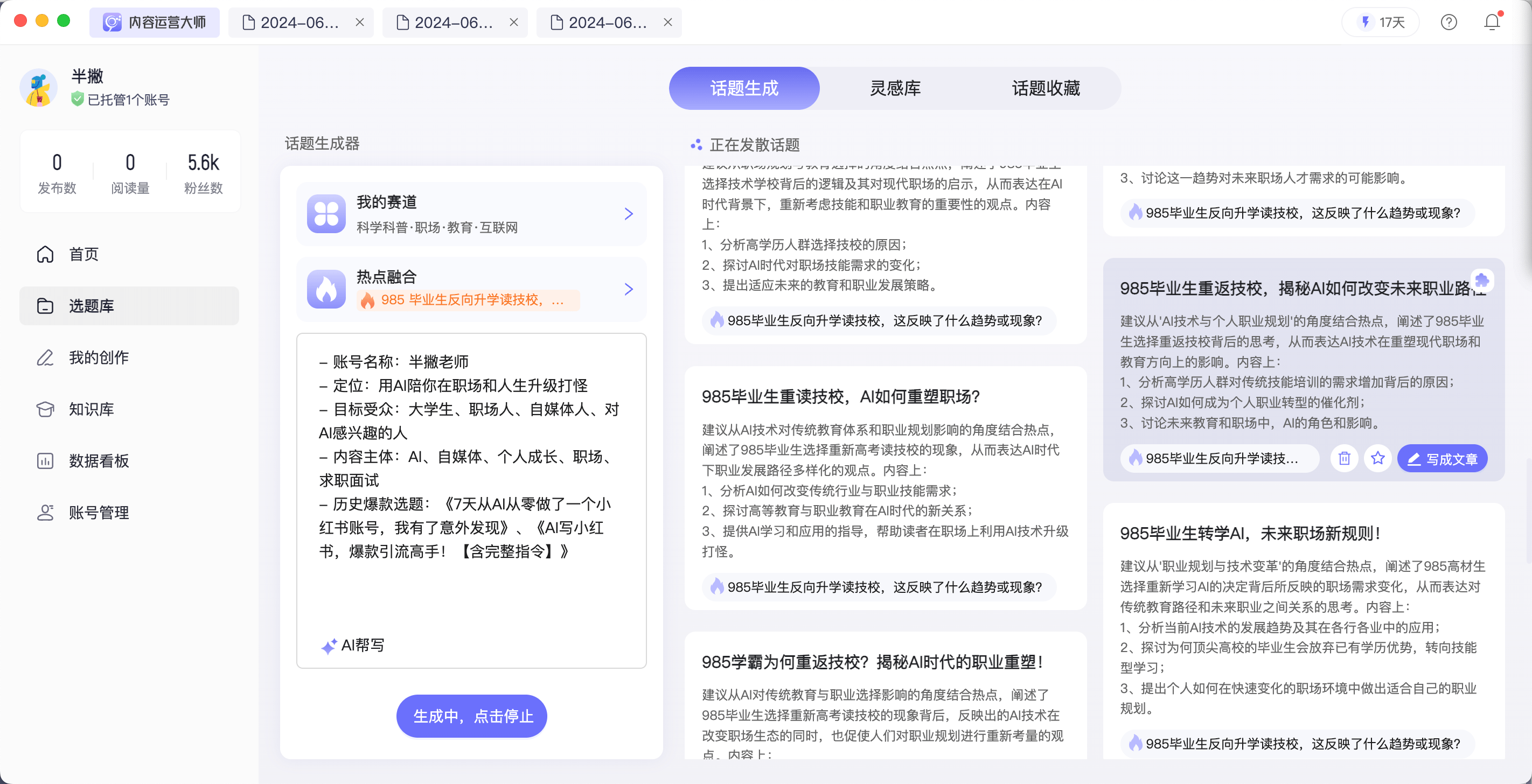1532x784 pixels.
Task: Click the 写成文章 button
Action: click(1442, 458)
